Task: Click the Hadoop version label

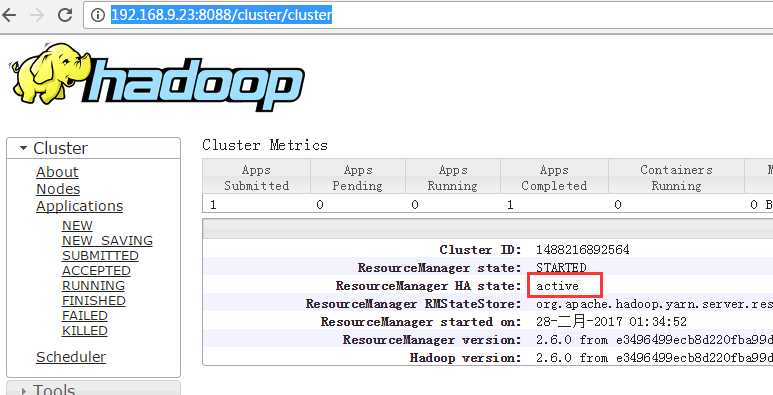Action: 465,358
